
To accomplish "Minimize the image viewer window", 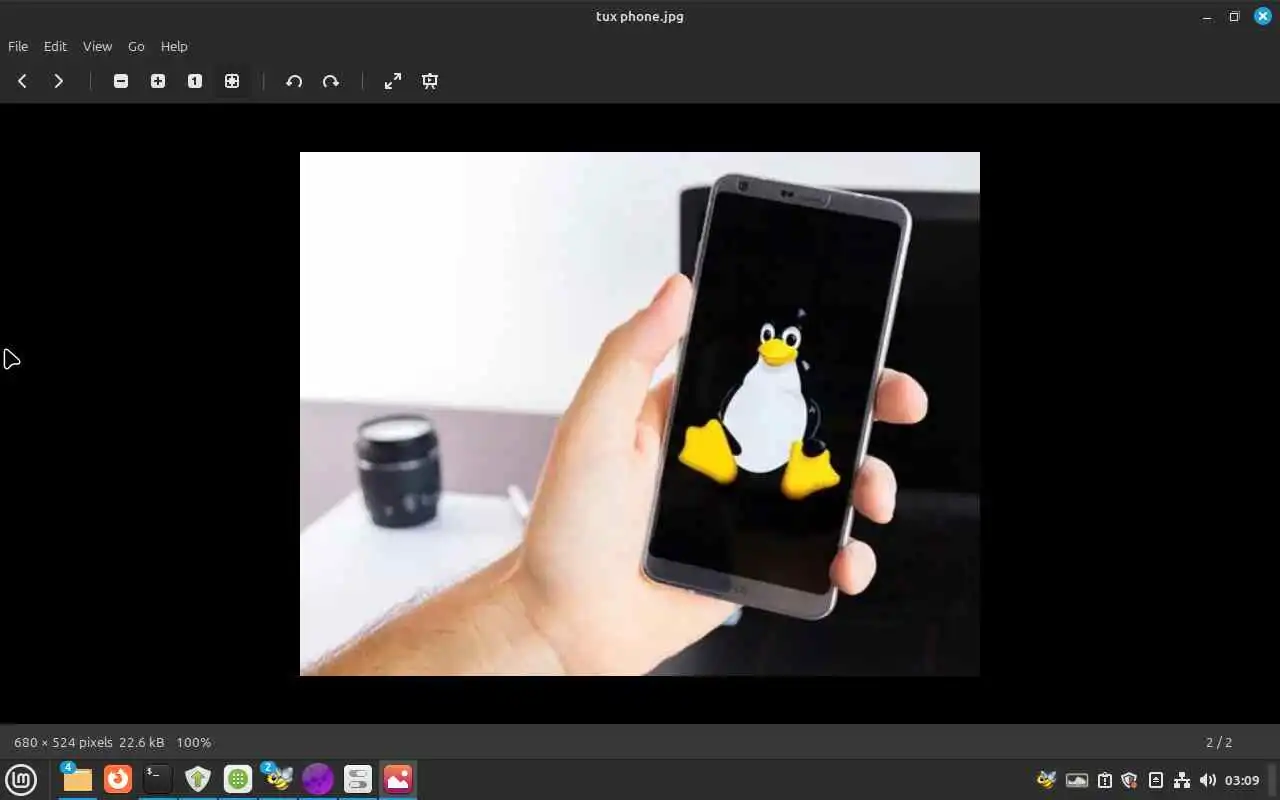I will tap(1207, 16).
